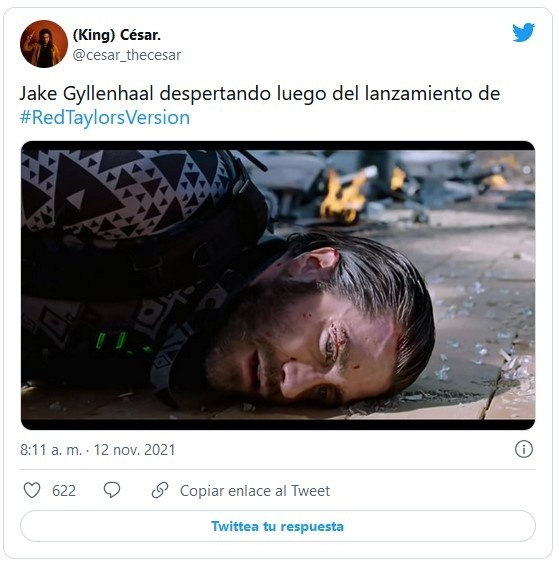The width and height of the screenshot is (559, 566).
Task: Click the 12 nov. 2021 date
Action: pos(135,450)
